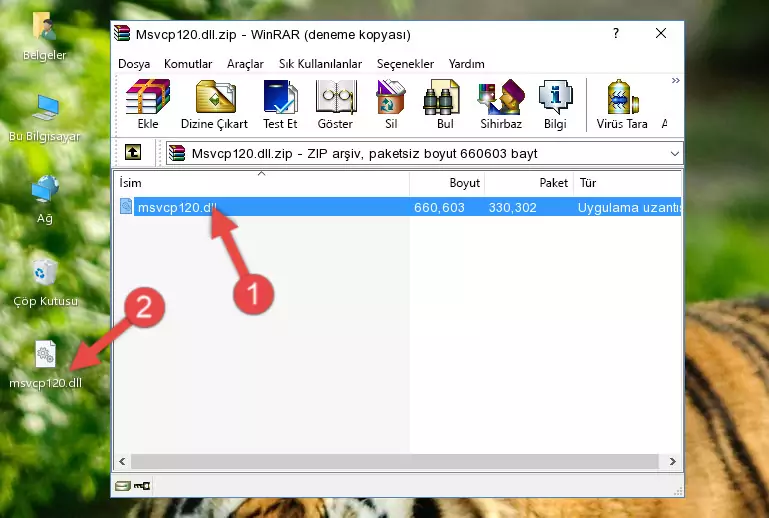
Task: Sort by the Boyut column header
Action: [x=447, y=182]
